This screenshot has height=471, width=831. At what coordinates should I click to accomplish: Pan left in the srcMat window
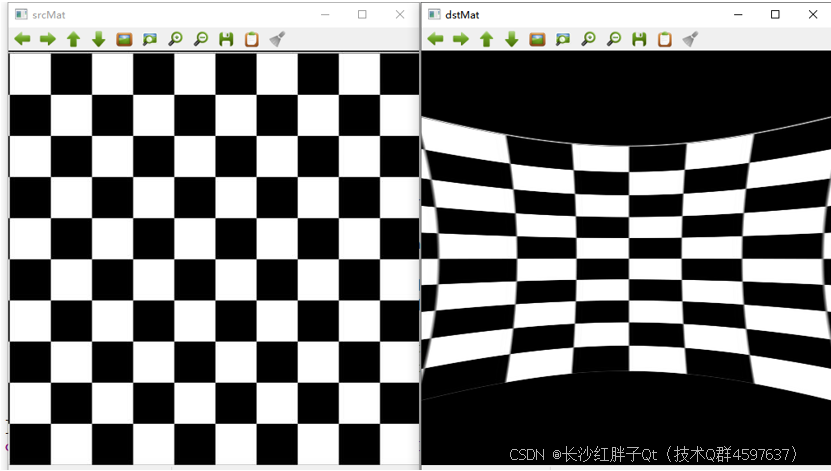tap(22, 39)
